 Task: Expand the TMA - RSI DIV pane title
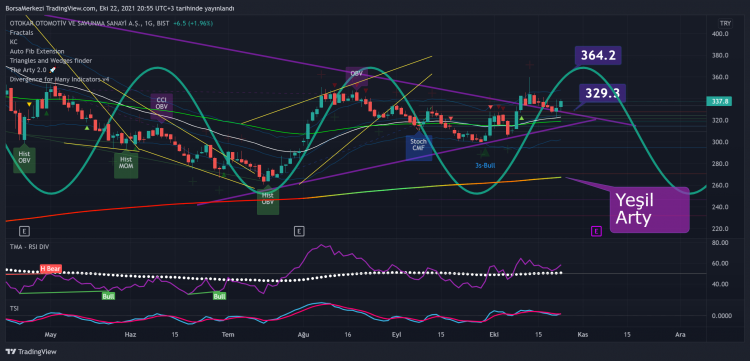pyautogui.click(x=29, y=247)
